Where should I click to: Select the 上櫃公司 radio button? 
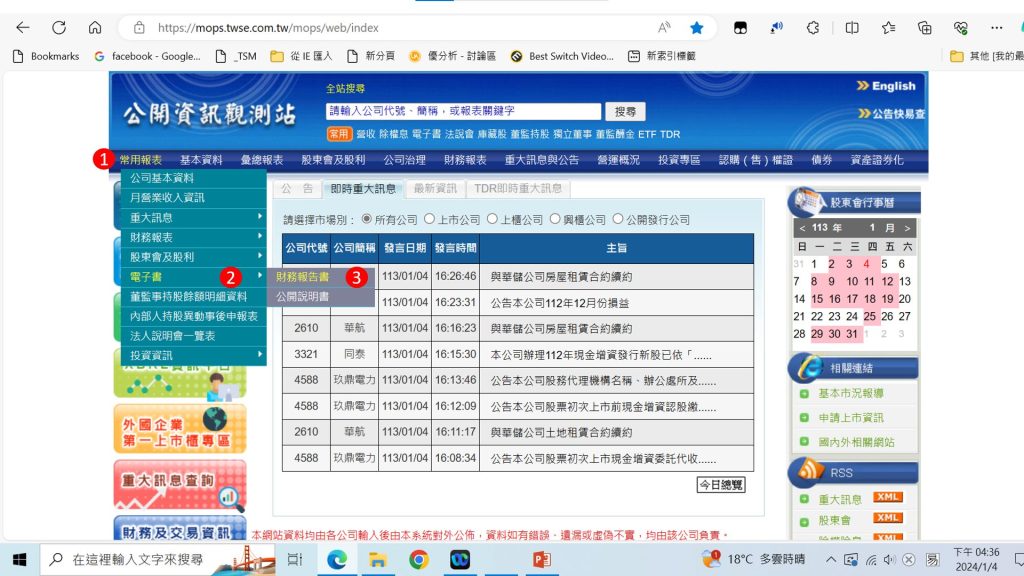(x=492, y=219)
